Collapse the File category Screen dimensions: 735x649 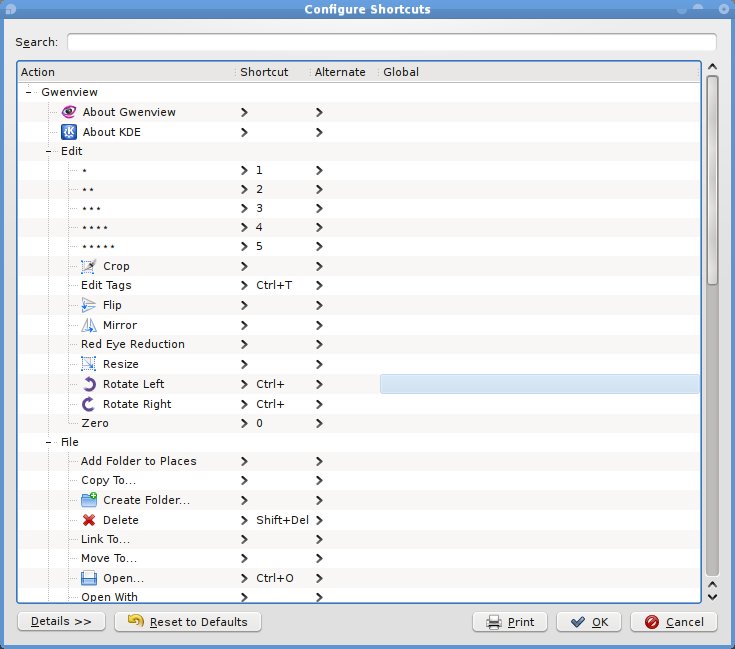click(49, 442)
